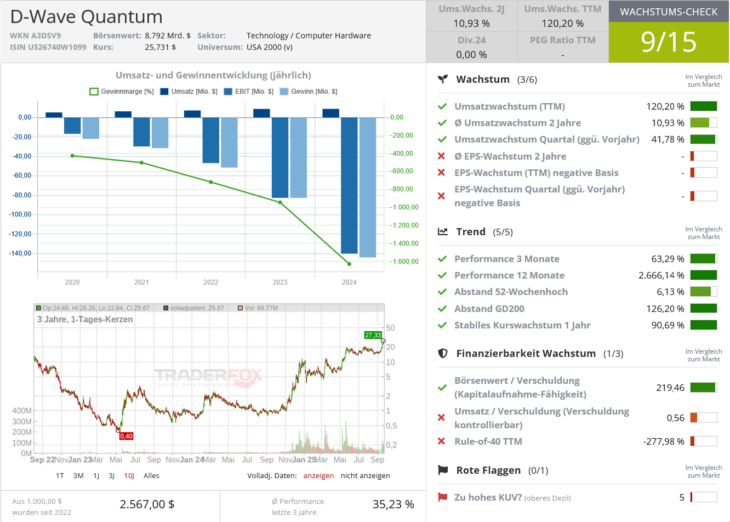This screenshot has height=522, width=730.
Task: Toggle the volladjustiert series in stock chart
Action: (x=193, y=308)
